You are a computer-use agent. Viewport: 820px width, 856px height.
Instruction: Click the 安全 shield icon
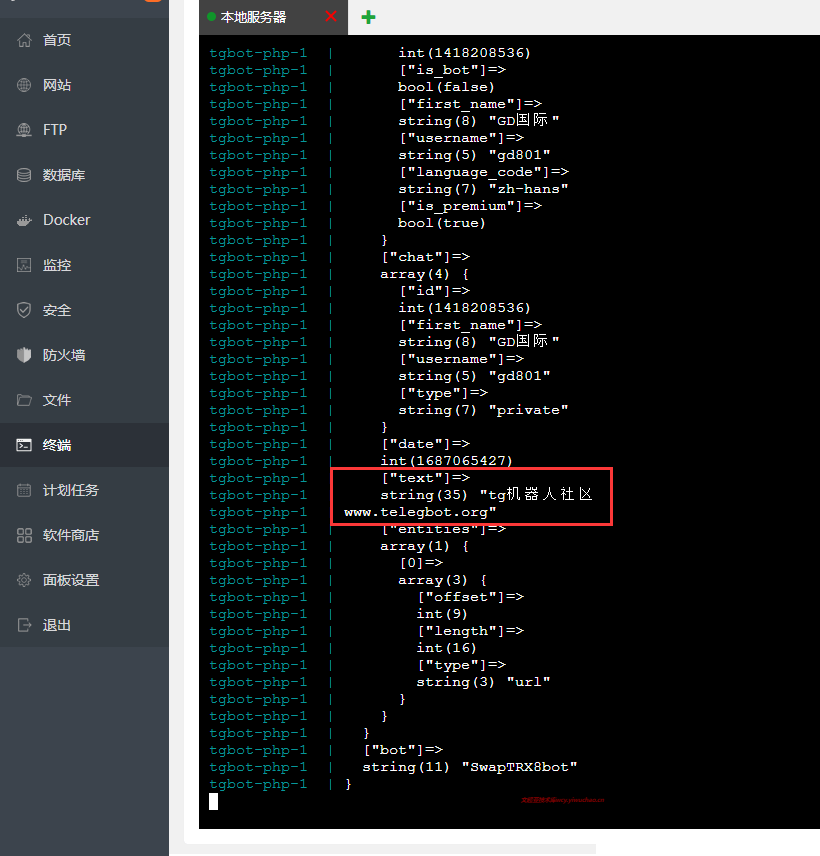click(24, 310)
